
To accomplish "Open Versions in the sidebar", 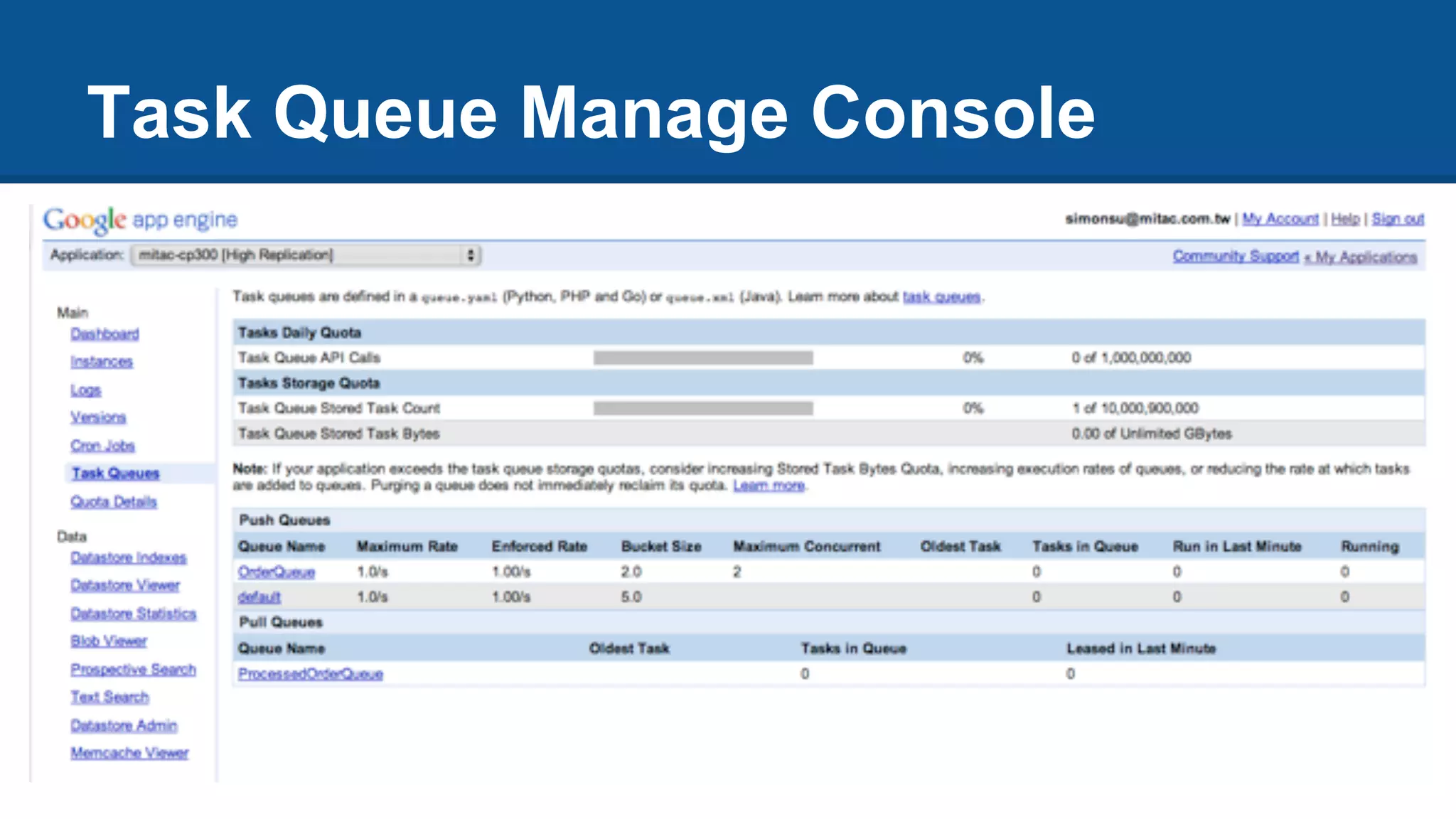I will tap(98, 417).
